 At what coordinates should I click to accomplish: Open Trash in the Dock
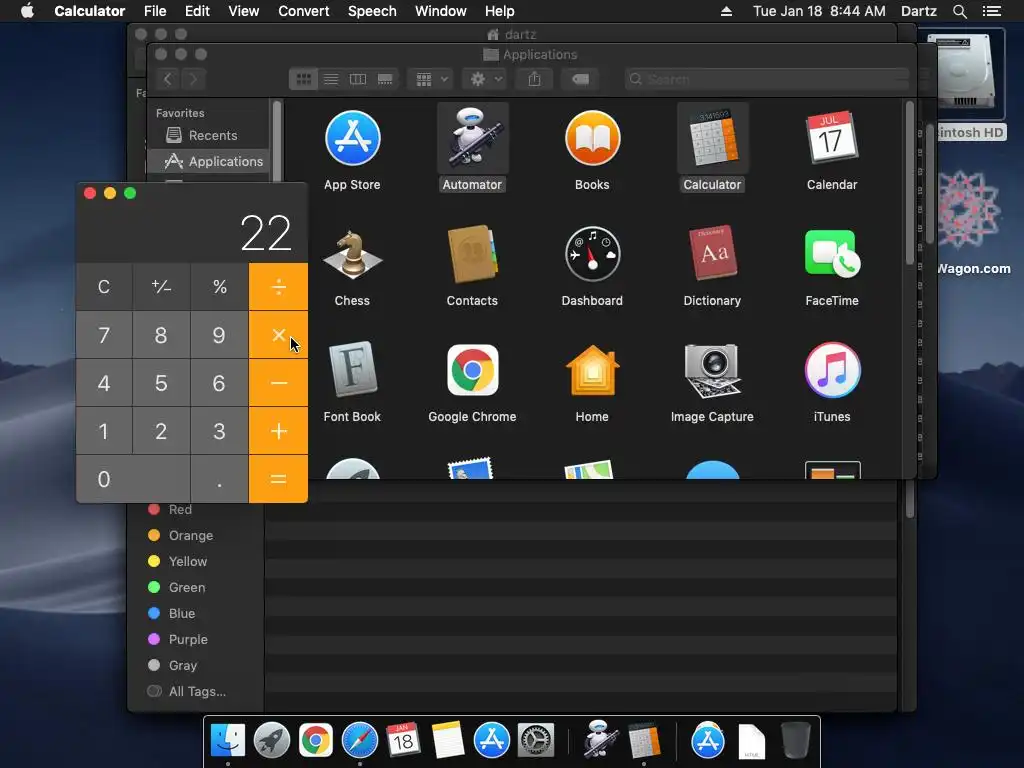pos(795,741)
